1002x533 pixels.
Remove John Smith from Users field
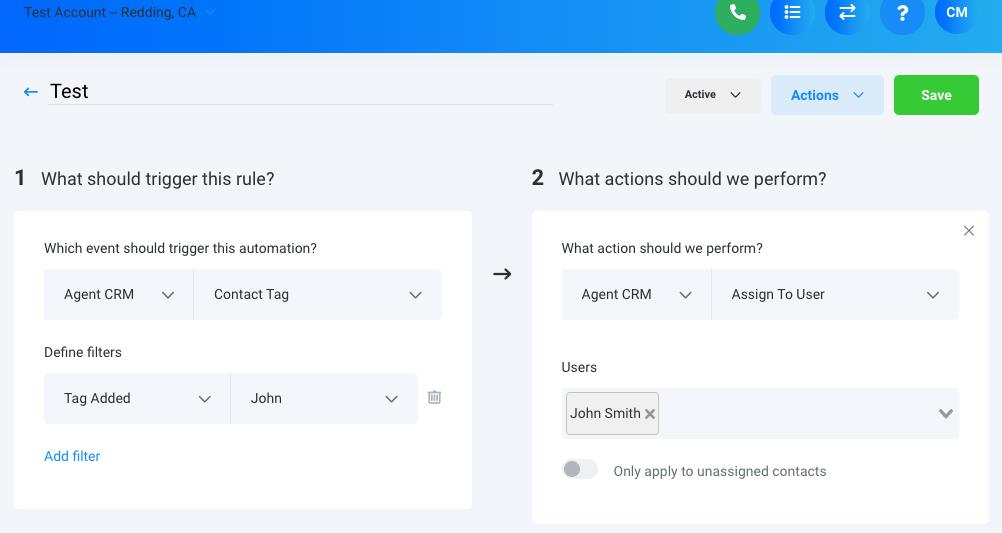coord(650,414)
